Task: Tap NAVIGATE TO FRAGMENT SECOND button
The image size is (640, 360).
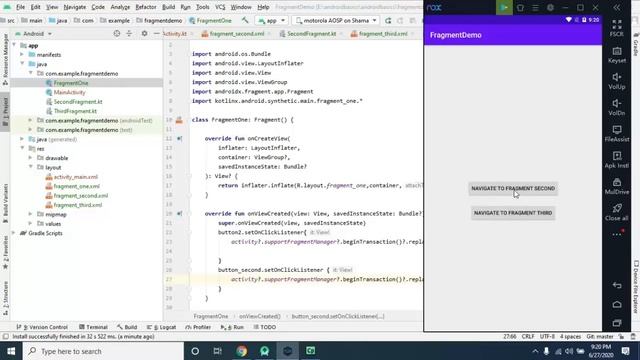Action: click(513, 189)
